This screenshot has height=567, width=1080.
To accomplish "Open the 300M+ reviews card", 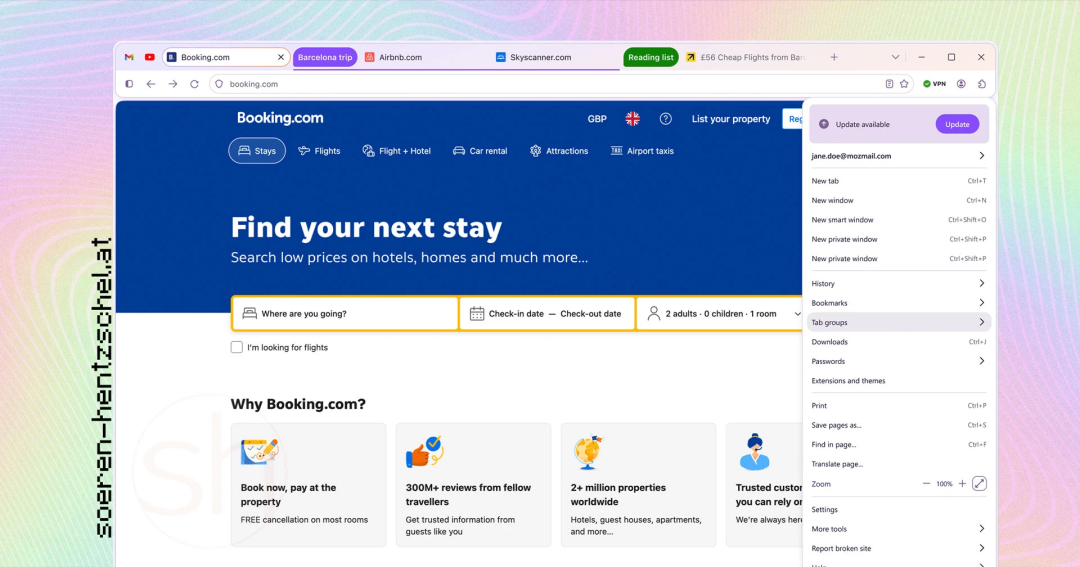I will [473, 485].
